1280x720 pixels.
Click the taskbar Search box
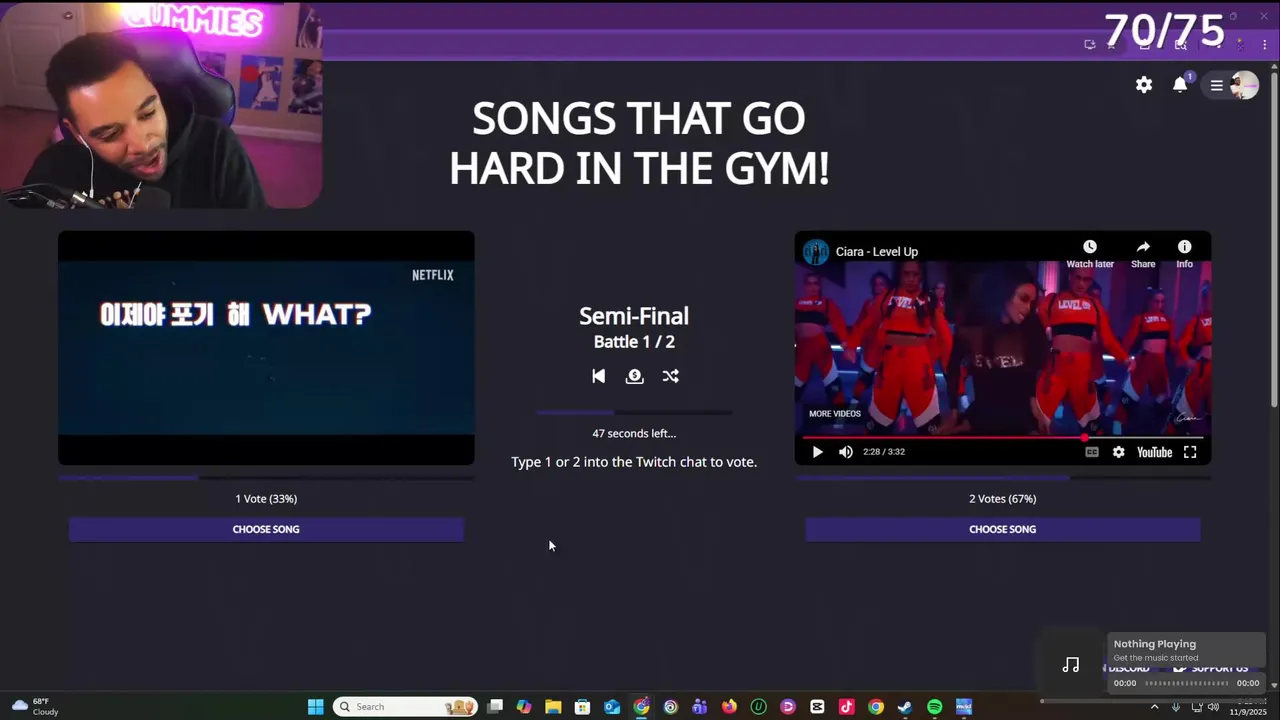(405, 707)
